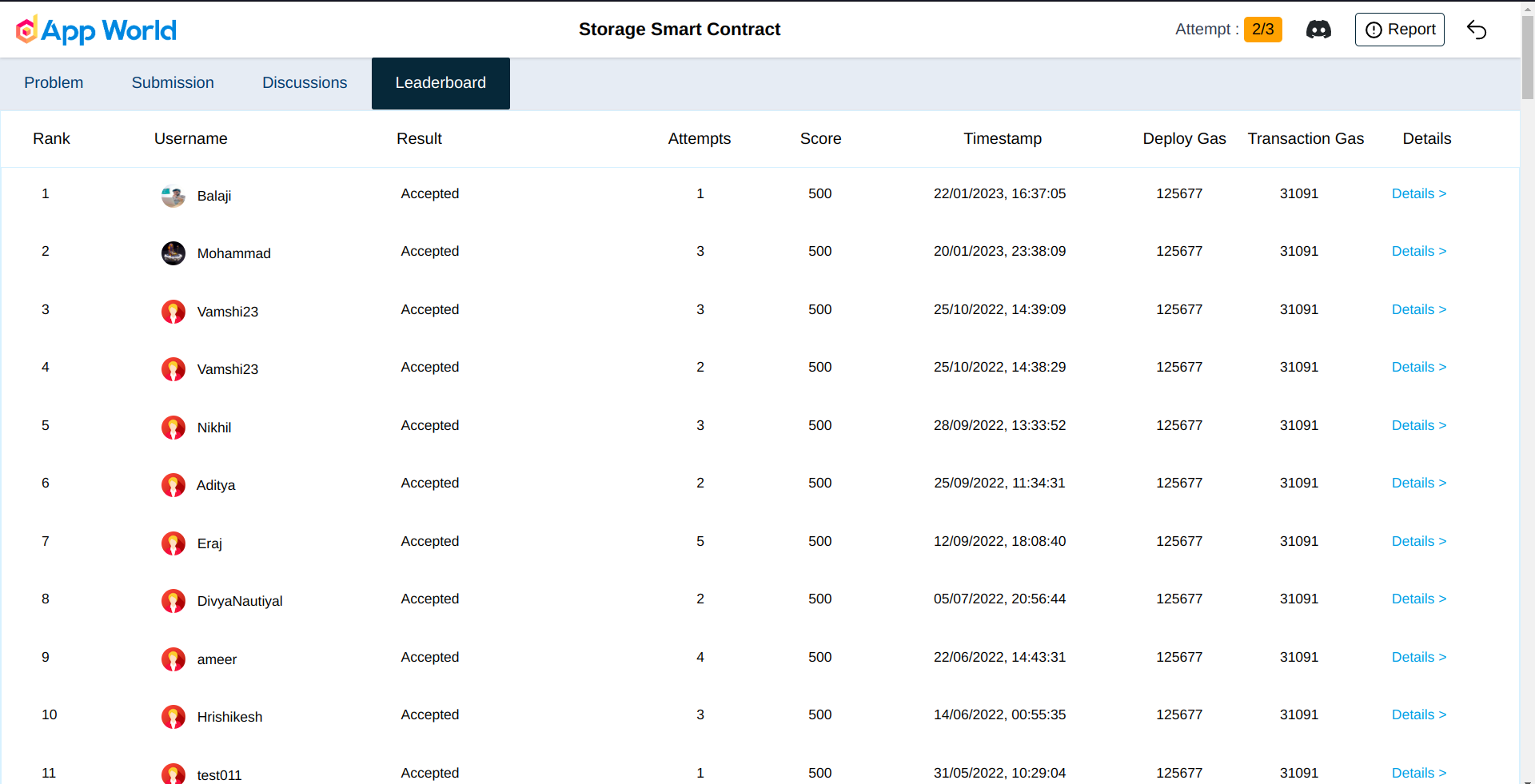This screenshot has width=1535, height=784.
Task: Open Details for rank 1 Balaji
Action: (1419, 193)
